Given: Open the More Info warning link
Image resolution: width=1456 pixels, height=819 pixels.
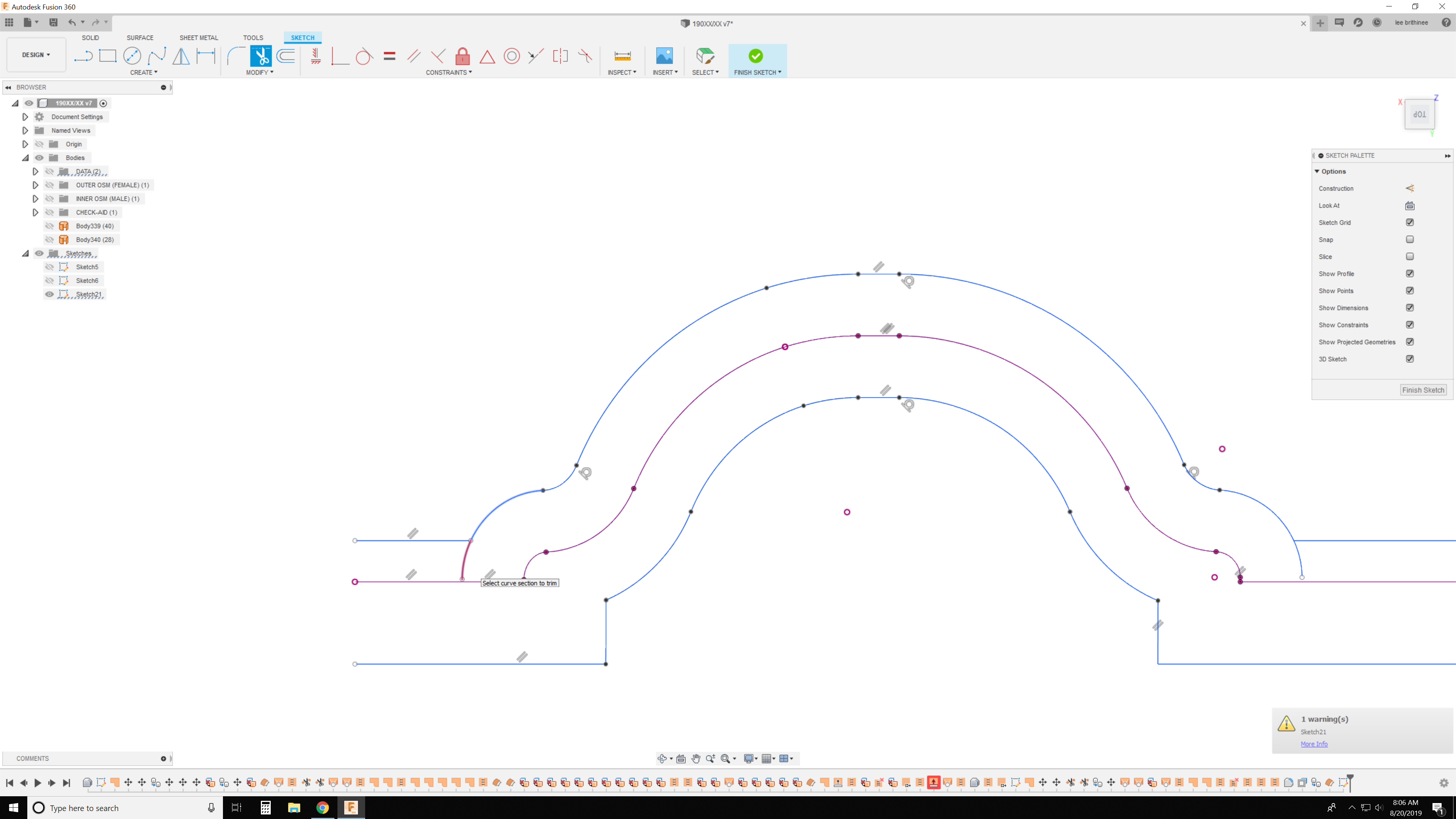Looking at the screenshot, I should (x=1313, y=744).
